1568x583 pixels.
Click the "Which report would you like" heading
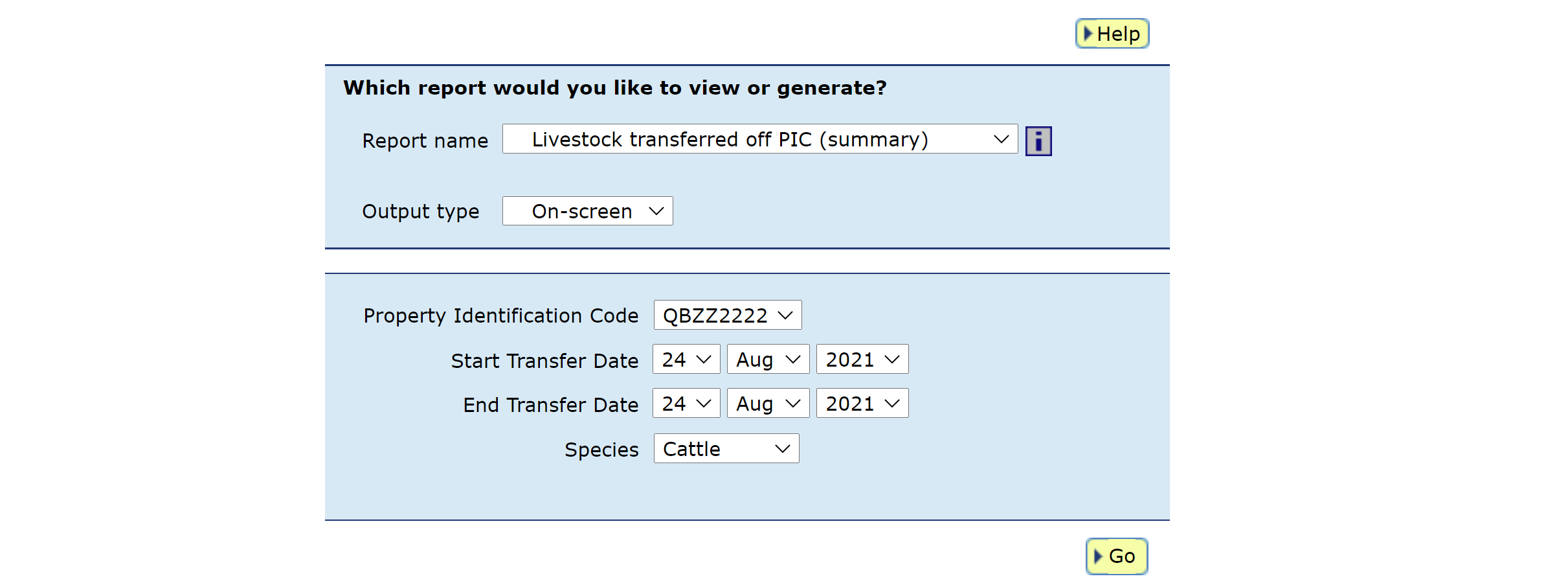[614, 87]
